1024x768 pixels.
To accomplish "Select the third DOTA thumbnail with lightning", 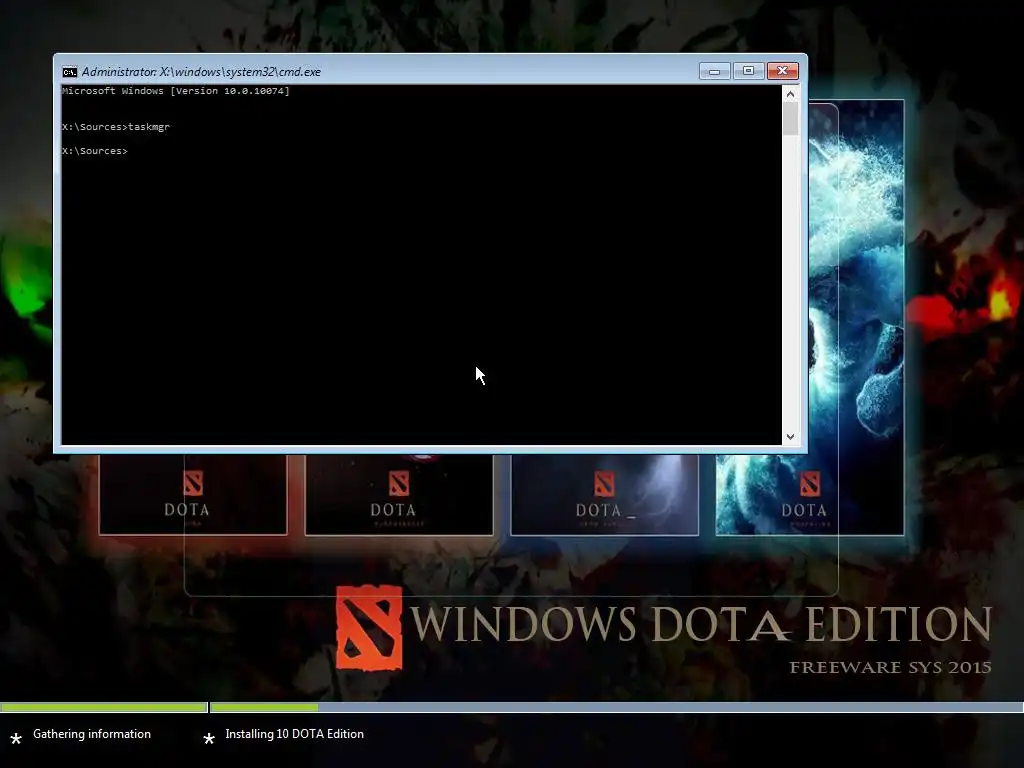I will (x=605, y=494).
